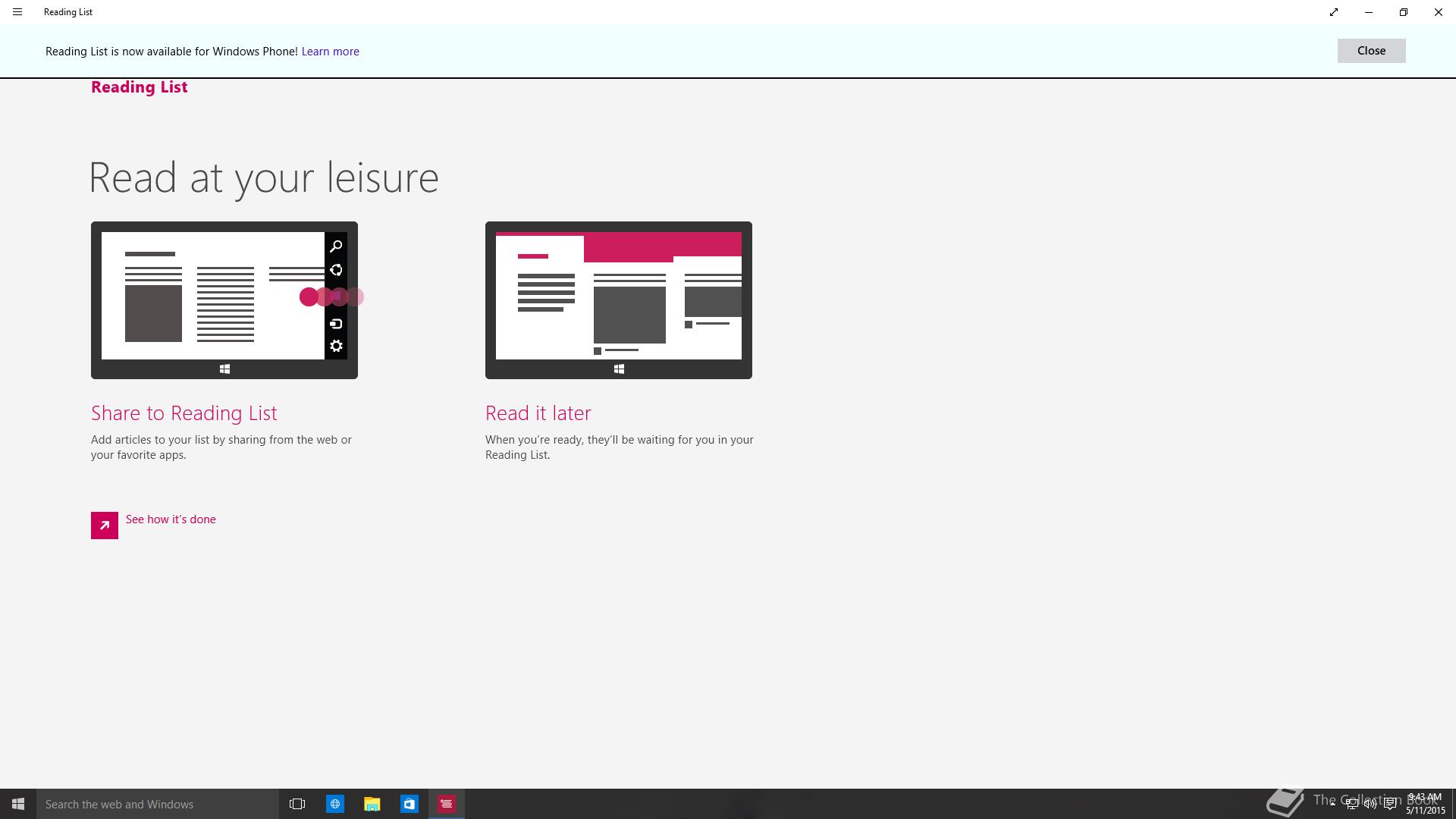Select the Reading List taskbar icon
The image size is (1456, 819).
pos(446,804)
